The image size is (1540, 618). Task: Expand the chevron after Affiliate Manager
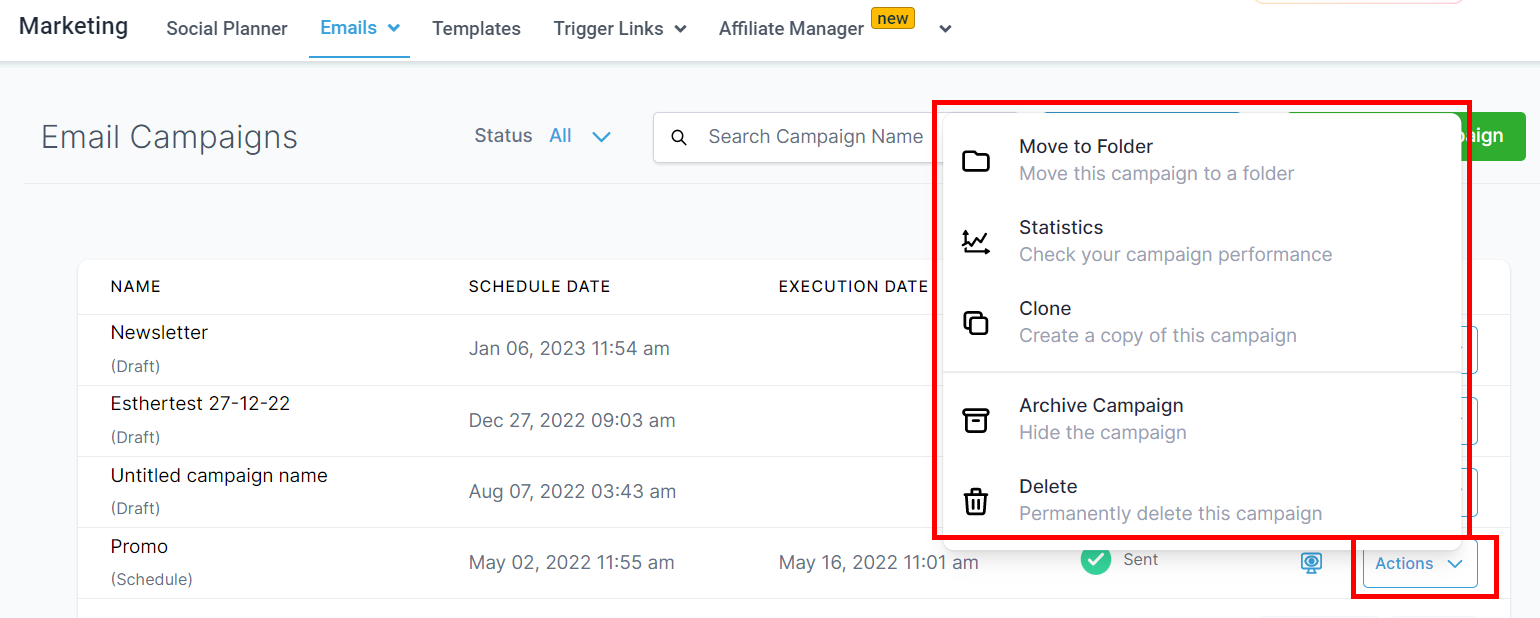(x=945, y=29)
